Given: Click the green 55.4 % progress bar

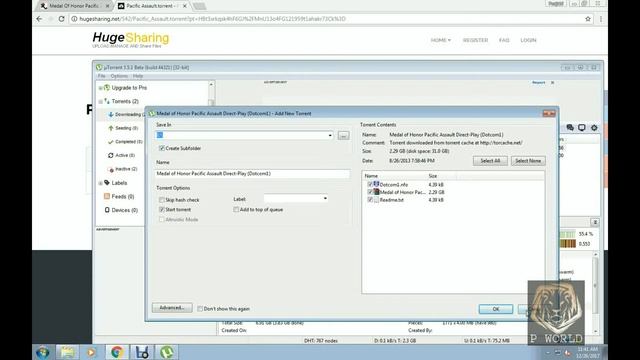Looking at the screenshot, I should tap(567, 234).
